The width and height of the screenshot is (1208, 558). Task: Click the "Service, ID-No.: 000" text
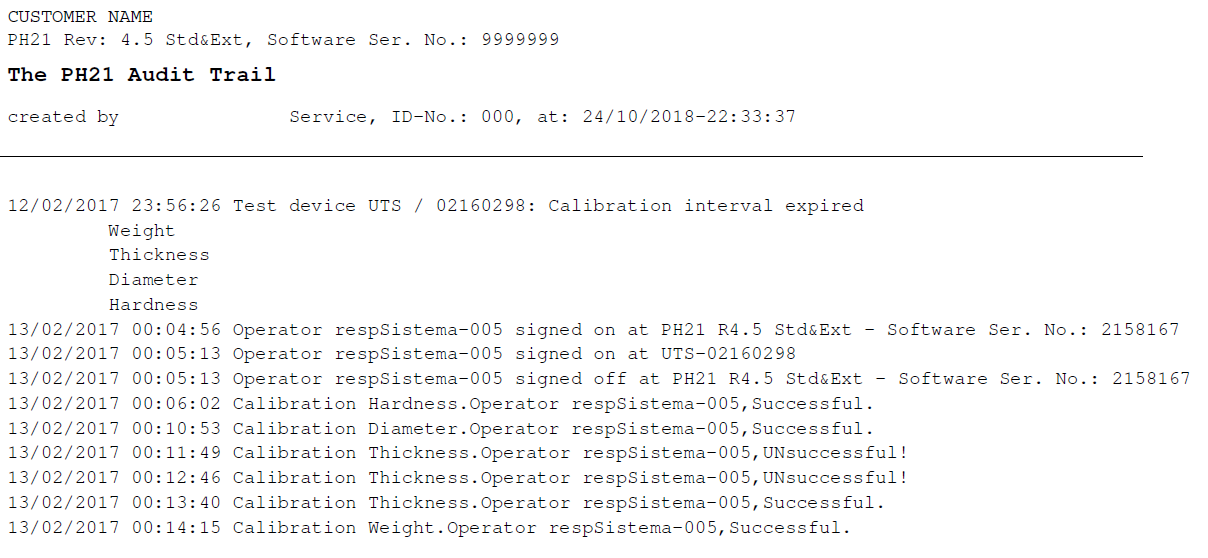(x=404, y=117)
